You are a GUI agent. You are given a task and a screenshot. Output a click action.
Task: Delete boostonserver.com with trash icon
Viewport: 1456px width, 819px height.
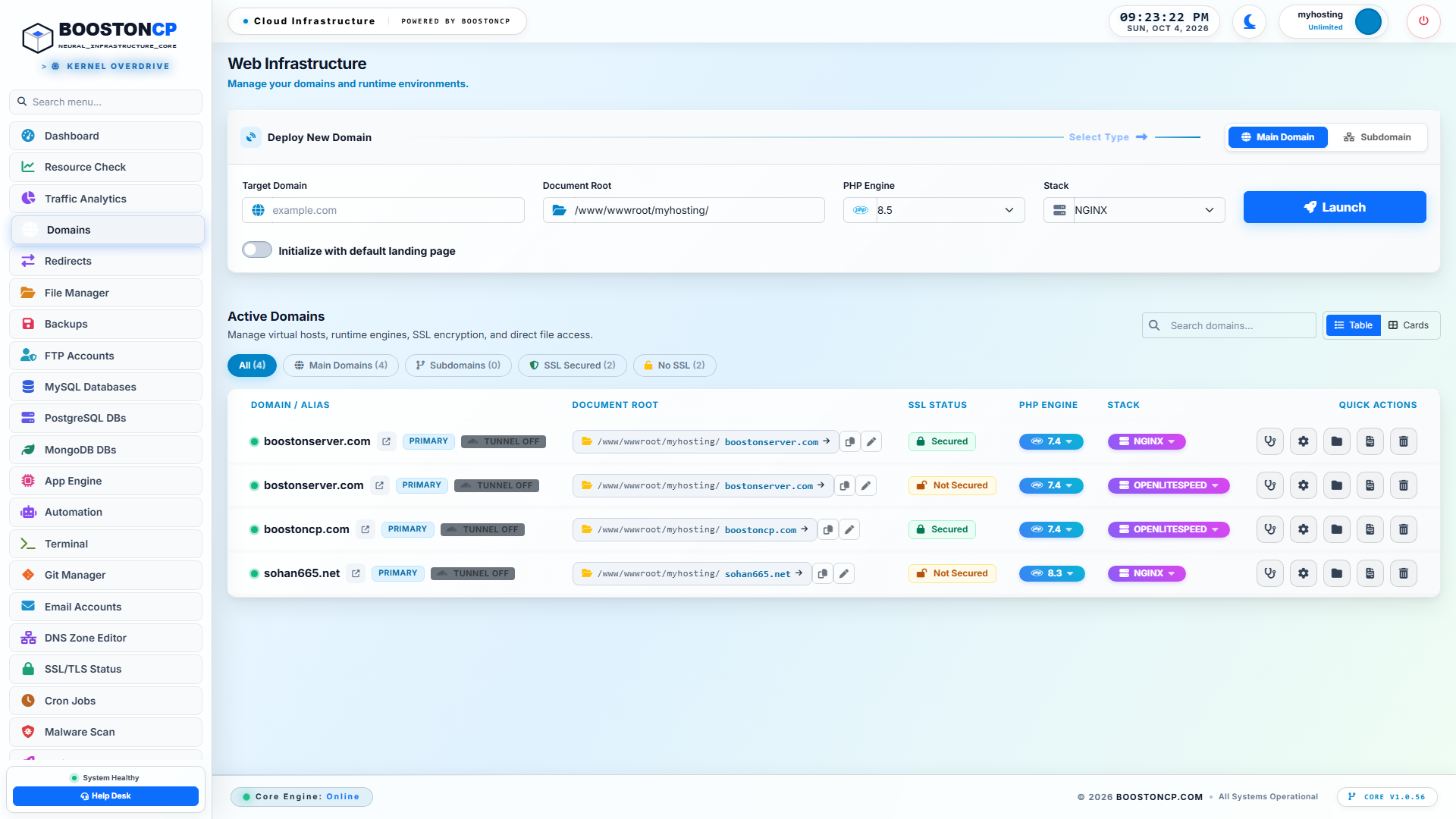pos(1404,441)
